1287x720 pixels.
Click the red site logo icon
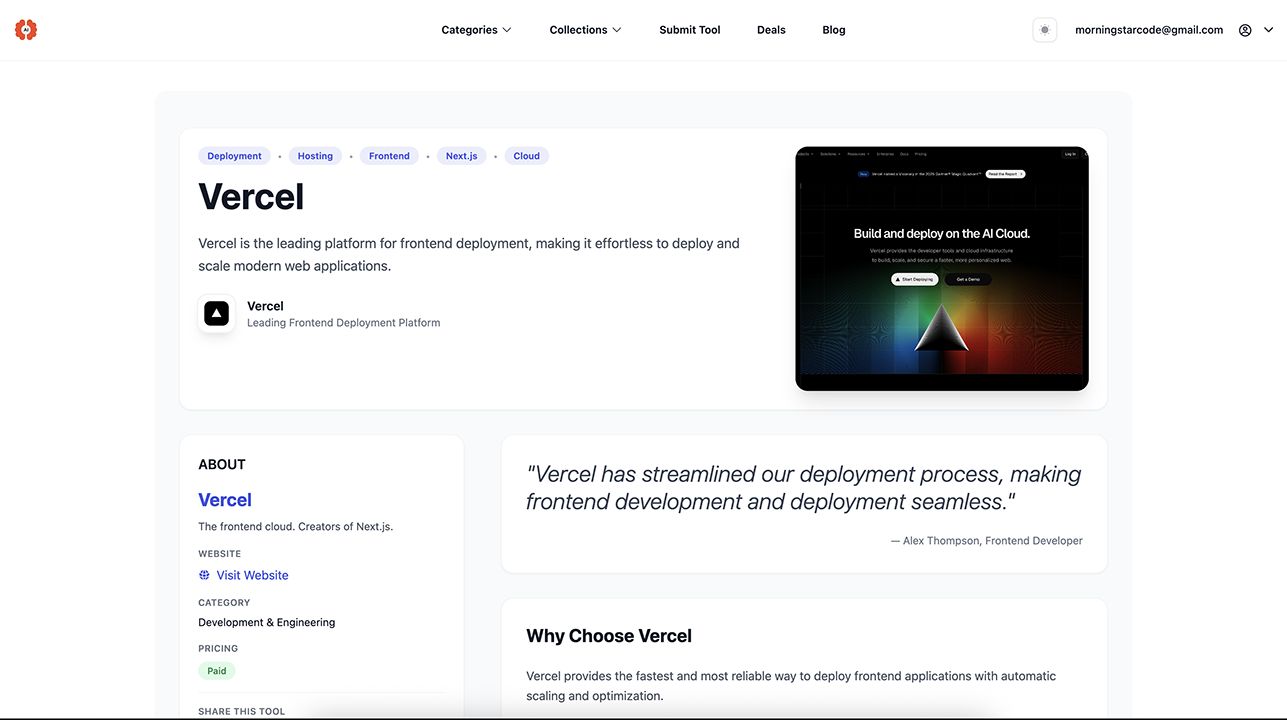point(26,30)
